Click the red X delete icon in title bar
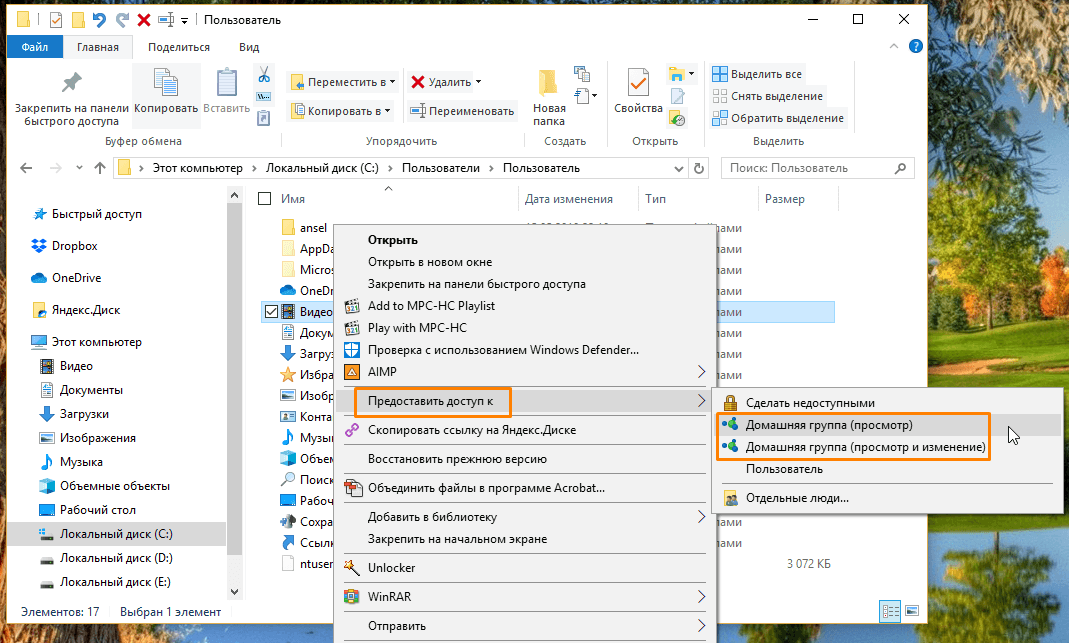The height and width of the screenshot is (643, 1069). coord(144,20)
